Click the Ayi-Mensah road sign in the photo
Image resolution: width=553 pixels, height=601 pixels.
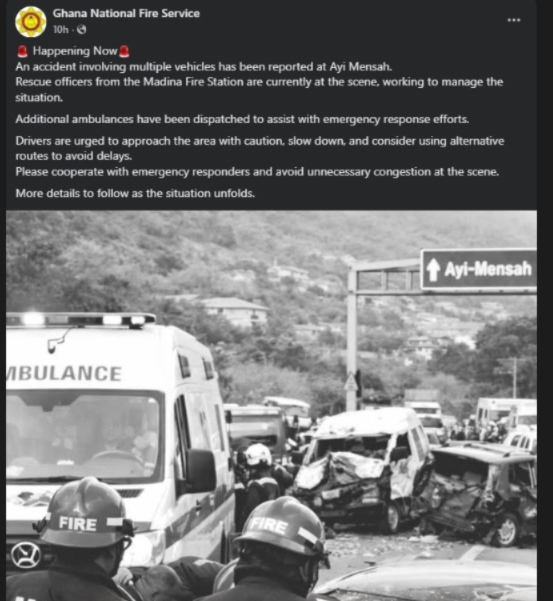[x=479, y=269]
